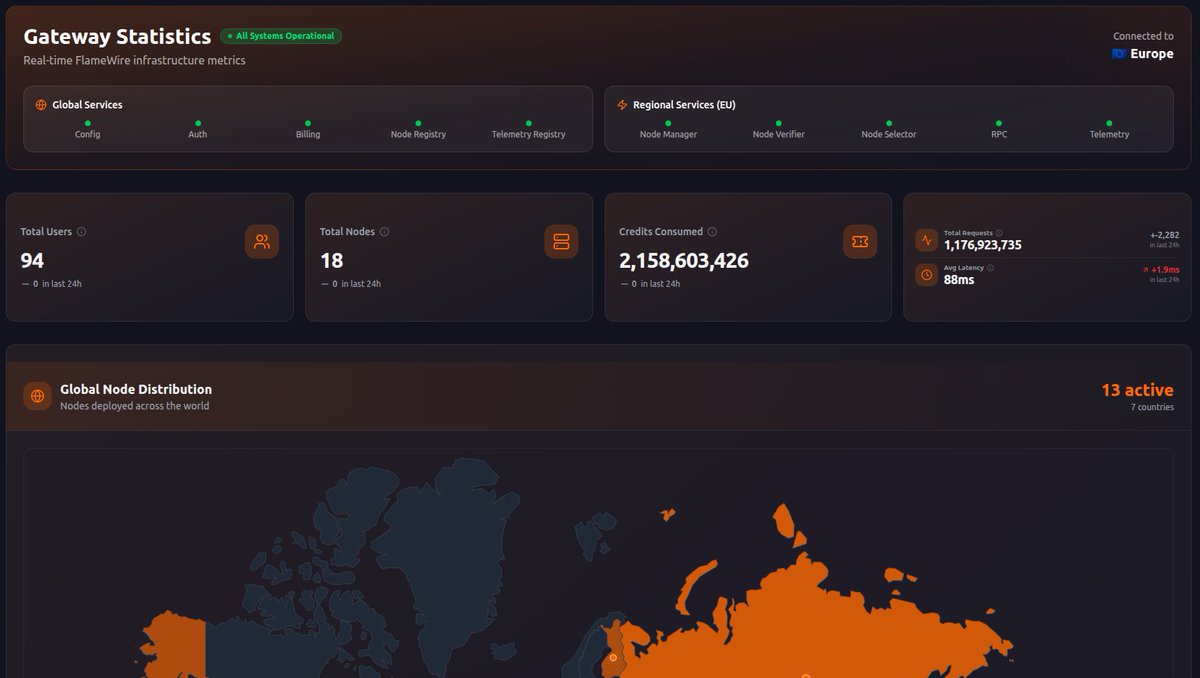Click the Global Node Distribution globe icon
This screenshot has height=678, width=1200.
(x=38, y=396)
